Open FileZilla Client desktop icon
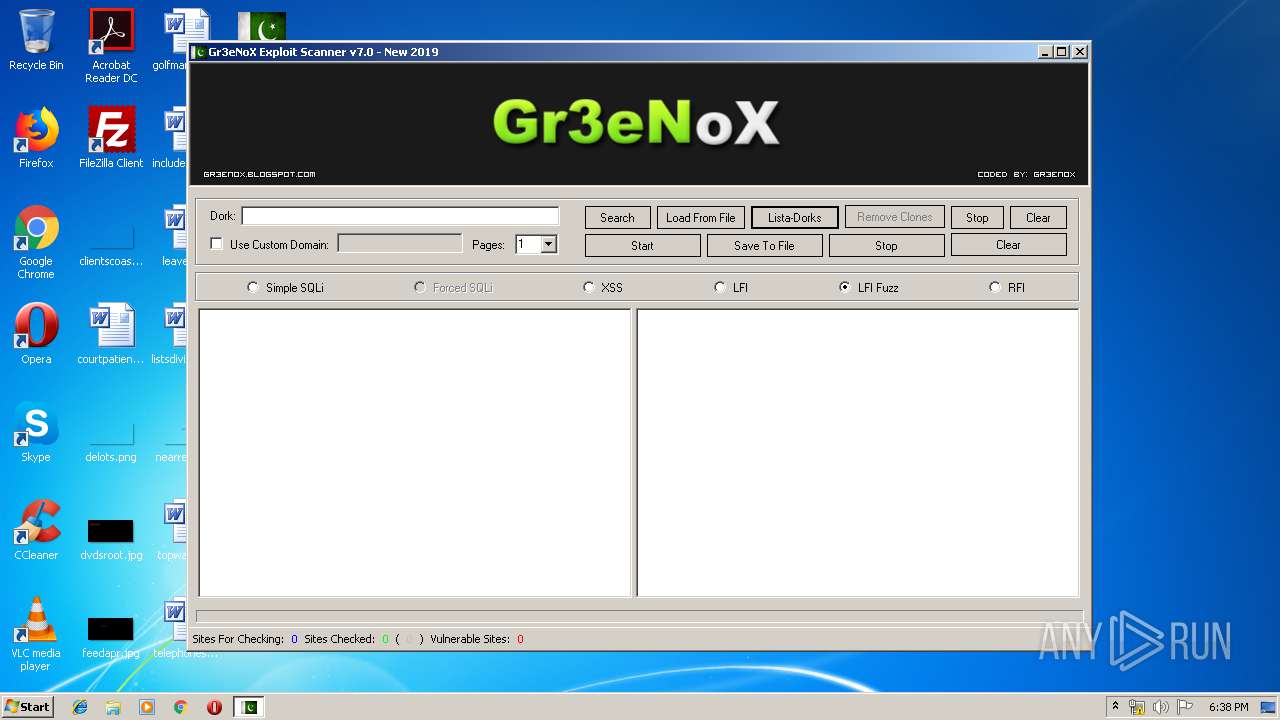 pos(111,138)
